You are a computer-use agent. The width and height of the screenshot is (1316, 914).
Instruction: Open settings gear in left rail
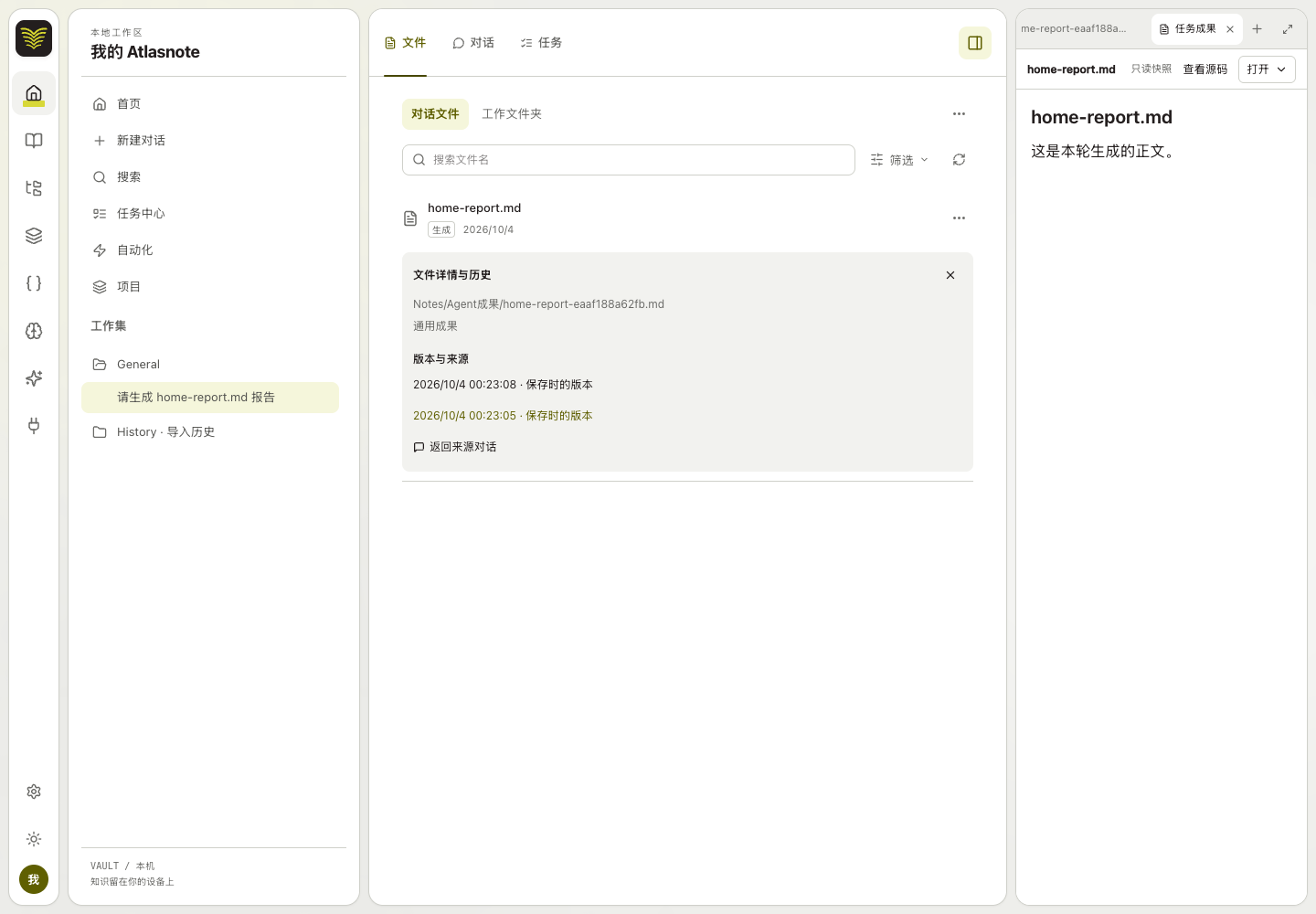(x=34, y=792)
